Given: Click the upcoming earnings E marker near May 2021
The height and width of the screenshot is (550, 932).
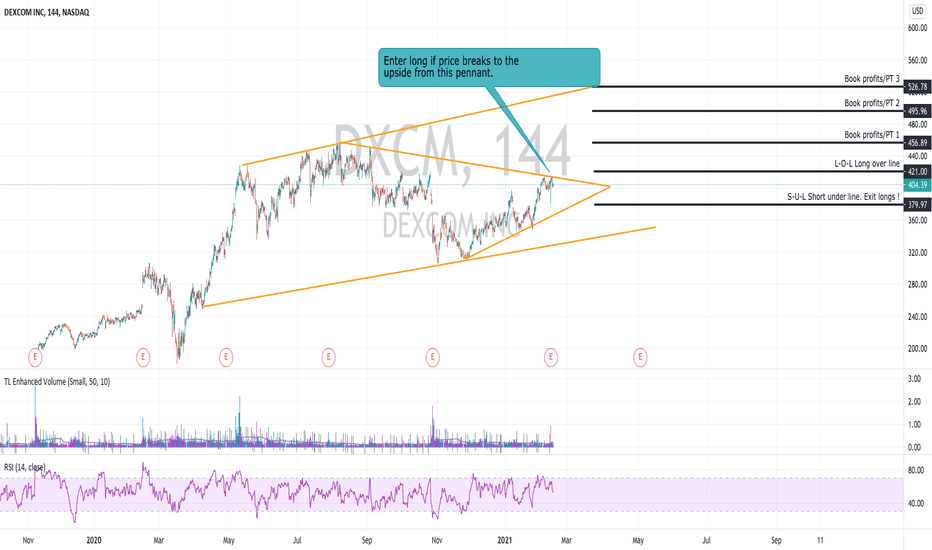Looking at the screenshot, I should [640, 357].
